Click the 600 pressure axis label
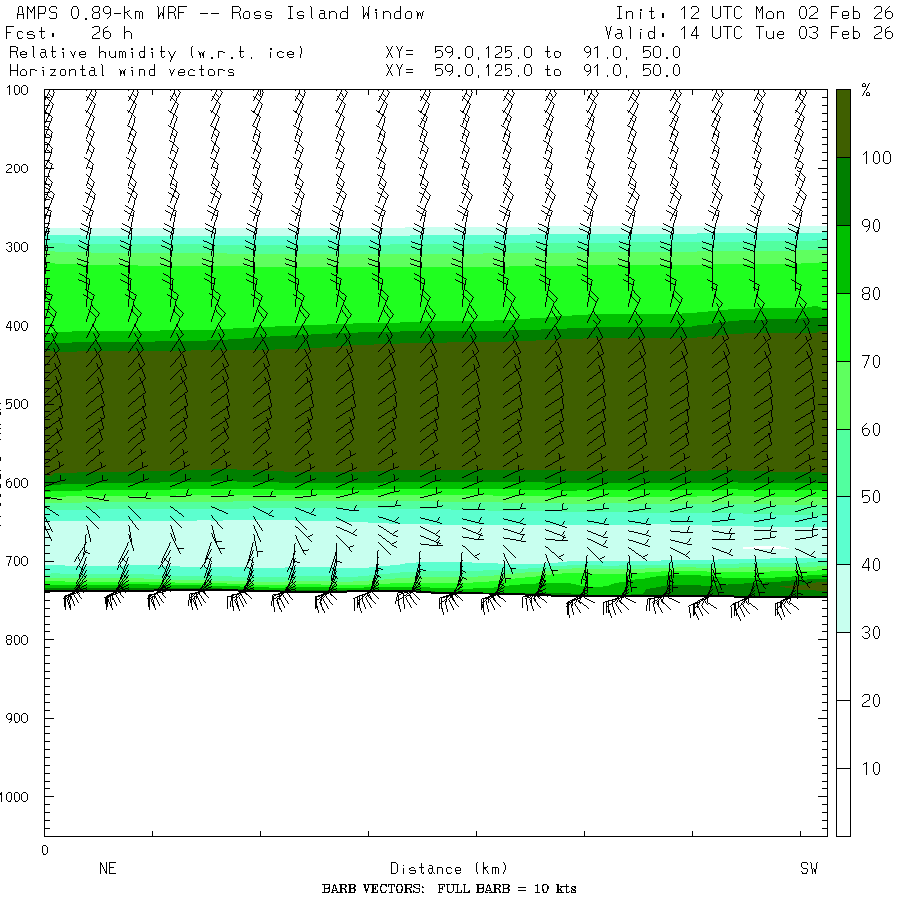Screen dimensions: 900x900 click(x=17, y=483)
